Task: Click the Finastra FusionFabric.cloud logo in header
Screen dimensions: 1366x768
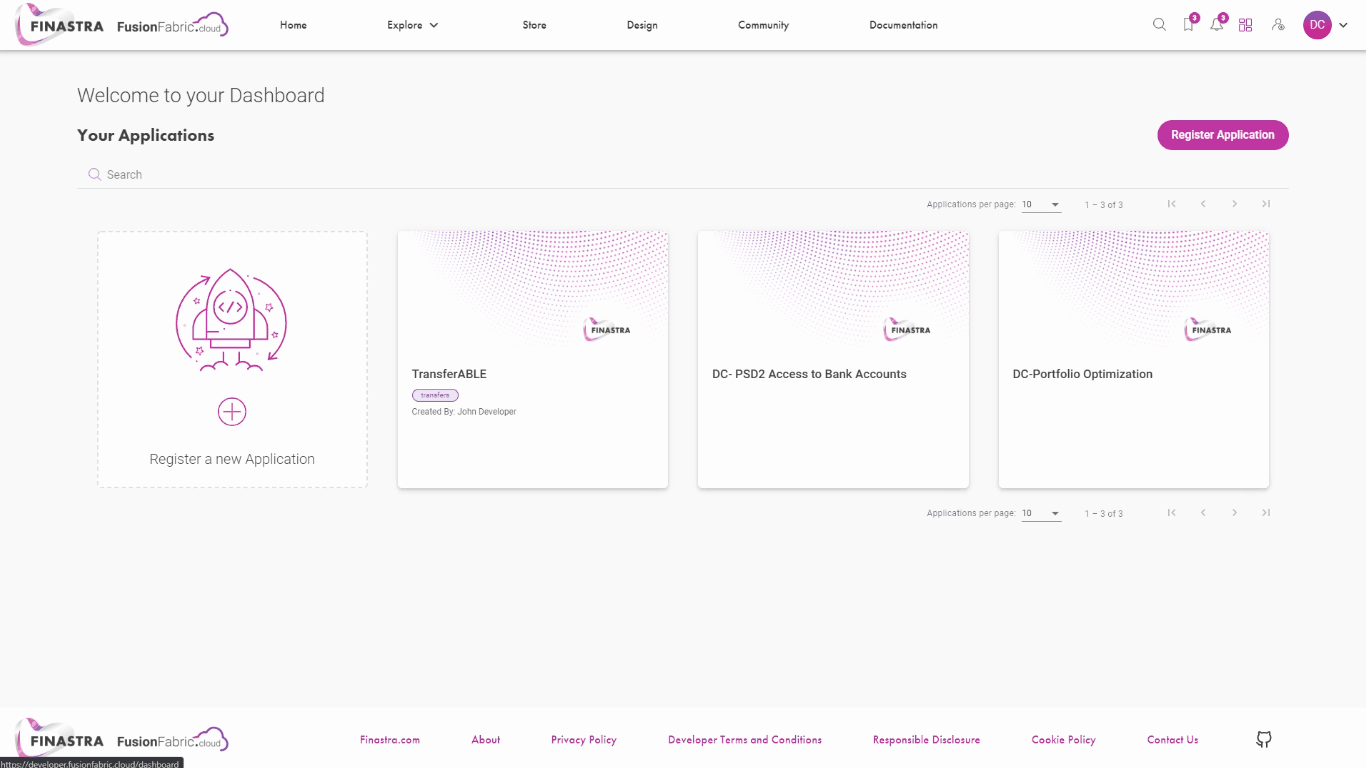Action: pos(122,25)
